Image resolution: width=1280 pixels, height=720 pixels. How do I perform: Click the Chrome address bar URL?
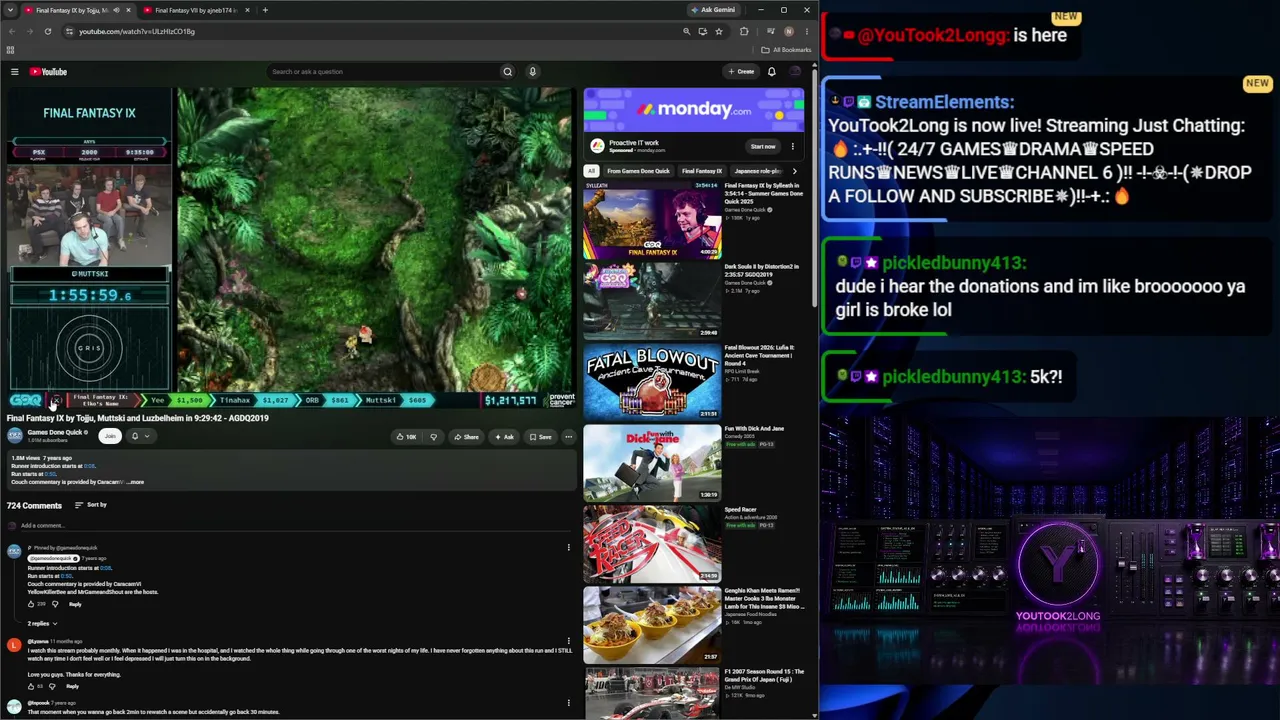tap(137, 31)
